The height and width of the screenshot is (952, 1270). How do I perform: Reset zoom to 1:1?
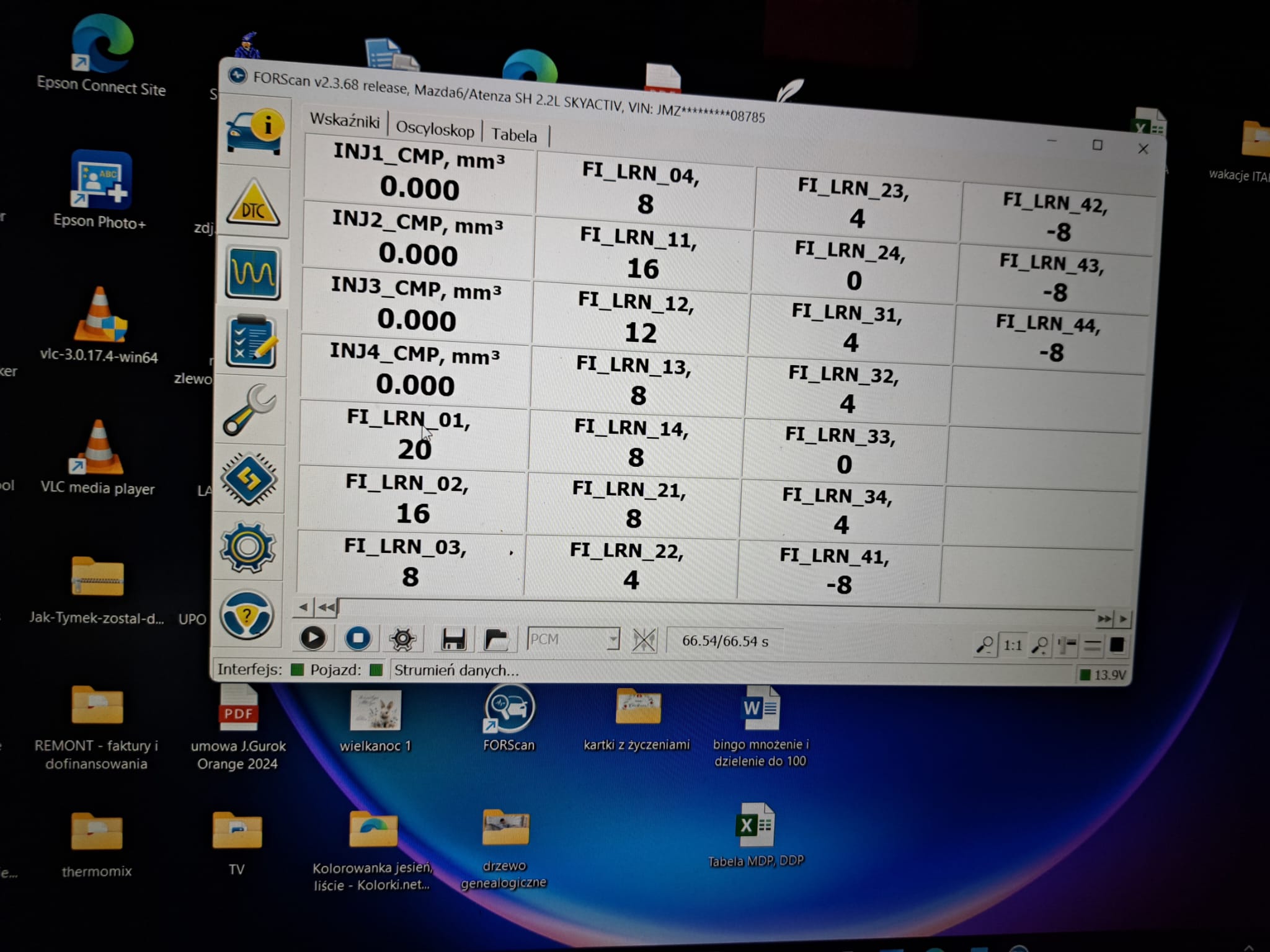point(1013,645)
